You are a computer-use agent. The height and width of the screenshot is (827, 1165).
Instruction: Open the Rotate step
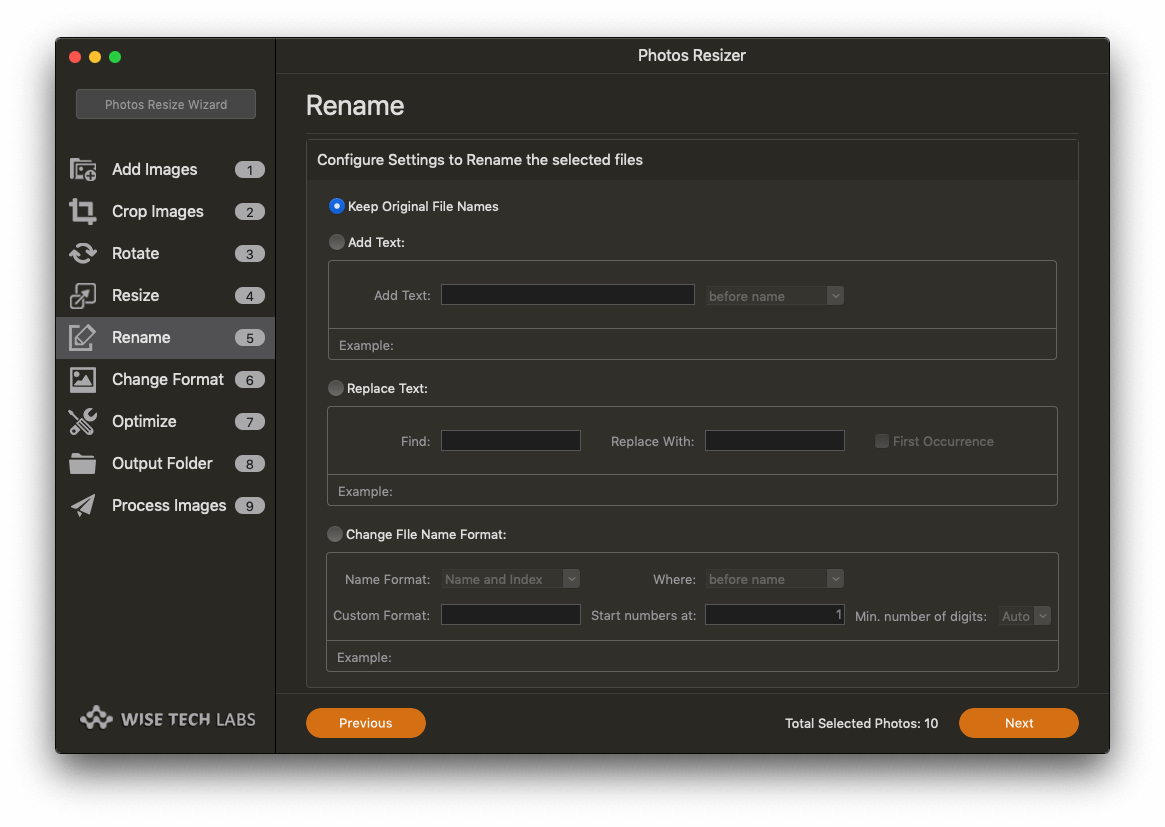click(135, 253)
